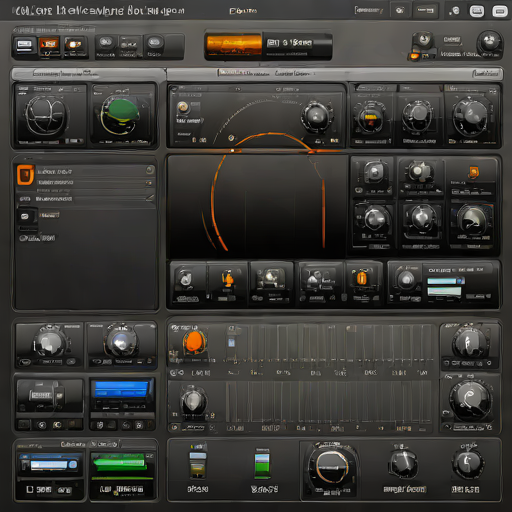The width and height of the screenshot is (512, 512).
Task: Switch to the tab at far right of gray bar
Action: click(487, 73)
